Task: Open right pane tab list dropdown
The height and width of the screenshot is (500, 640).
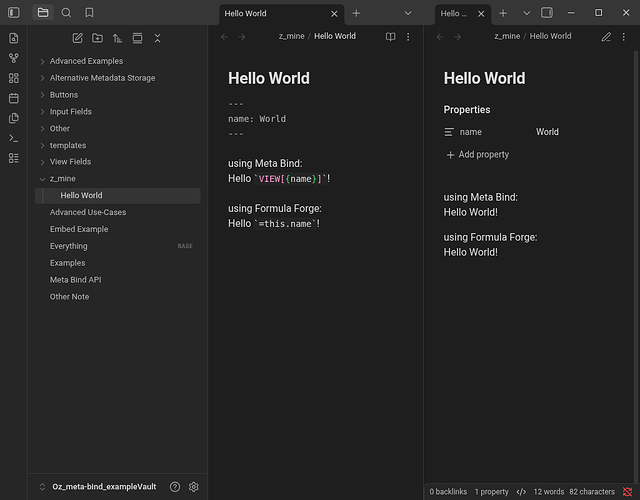Action: point(527,13)
